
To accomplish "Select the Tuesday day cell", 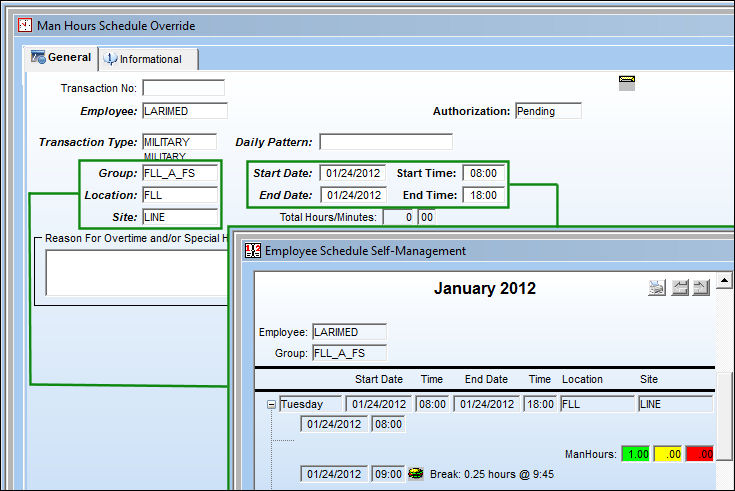I will coord(310,404).
